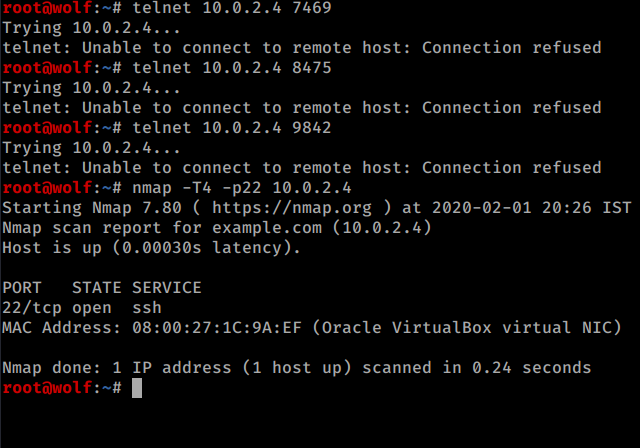Click the https://nmap.org URL text

(x=292, y=208)
